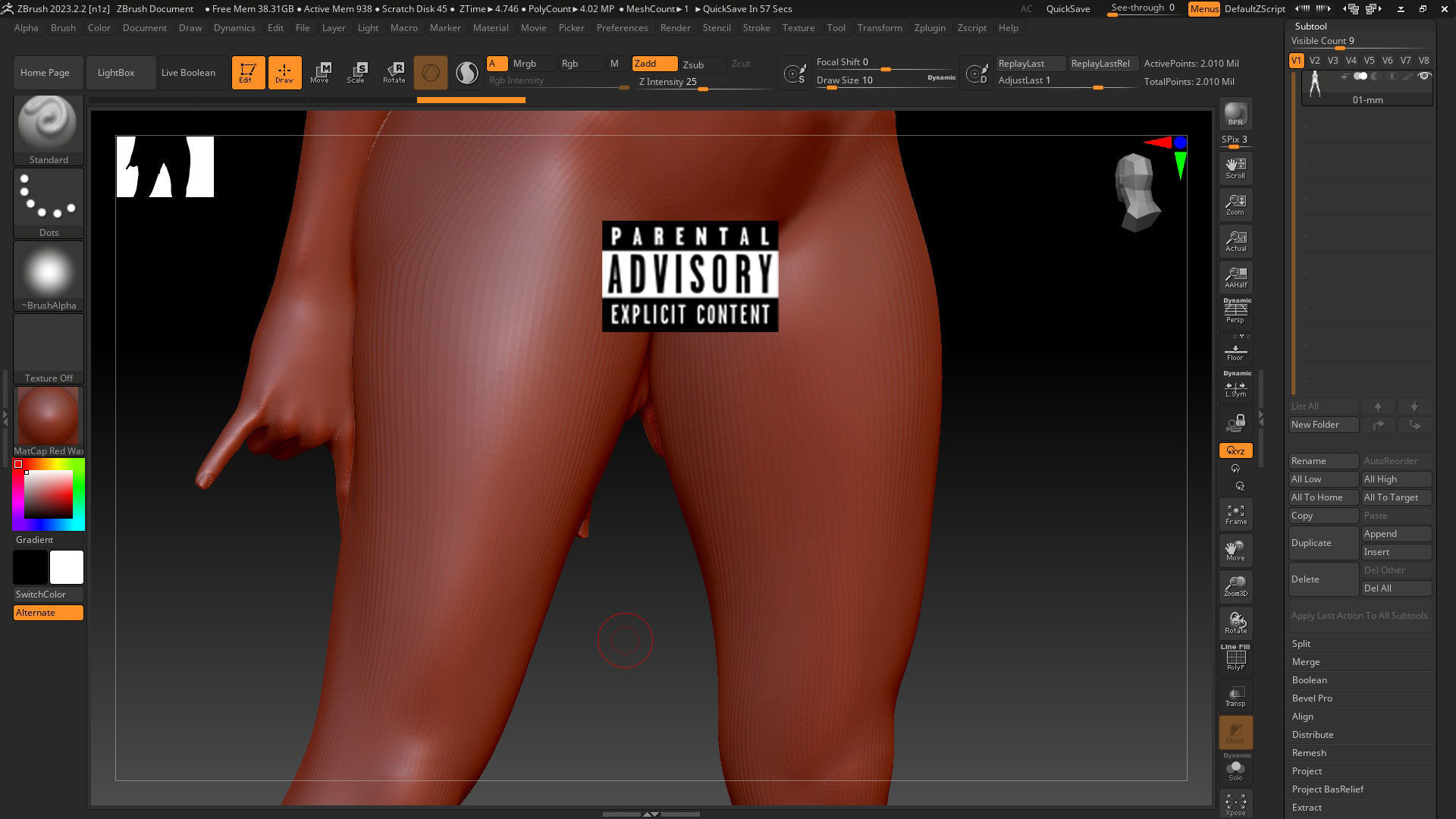1456x819 pixels.
Task: Select the Rotate gizmo tool
Action: pyautogui.click(x=394, y=73)
